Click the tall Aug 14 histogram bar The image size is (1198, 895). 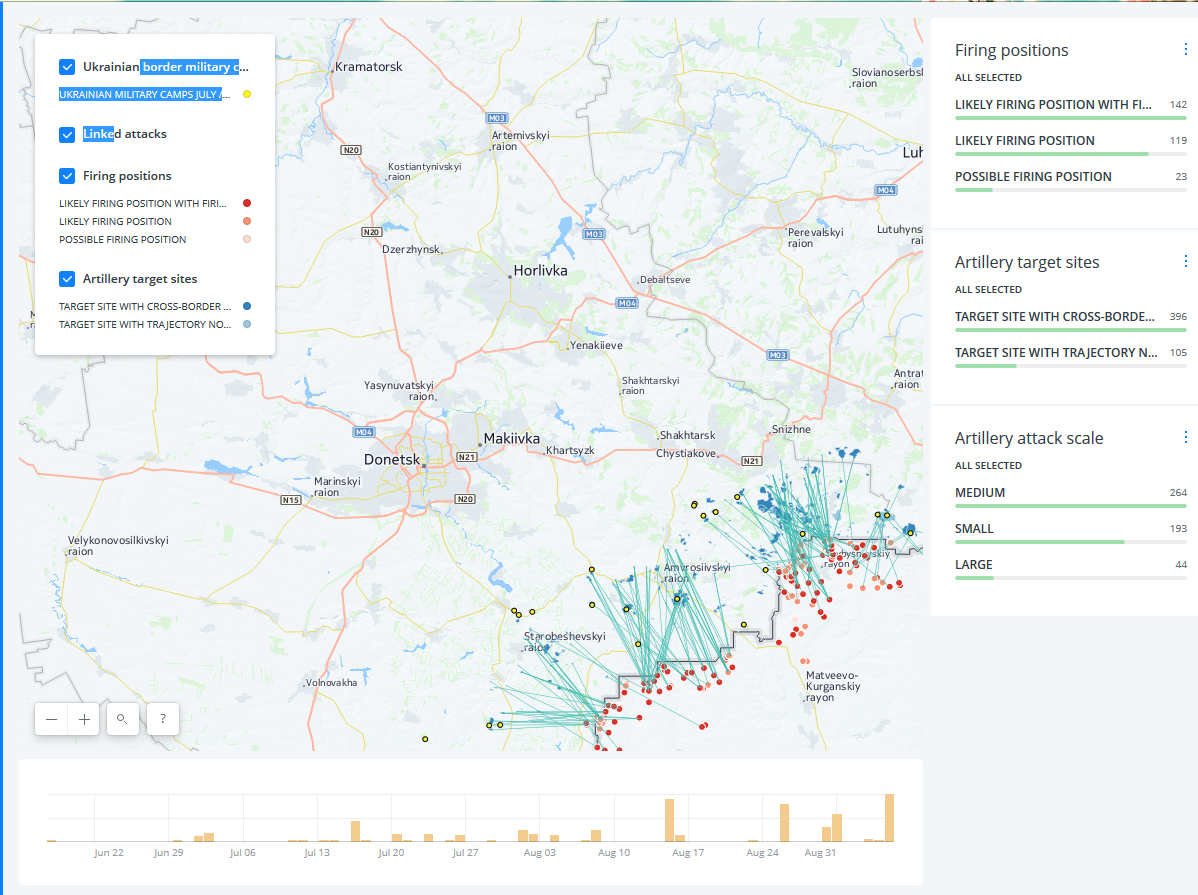(669, 820)
